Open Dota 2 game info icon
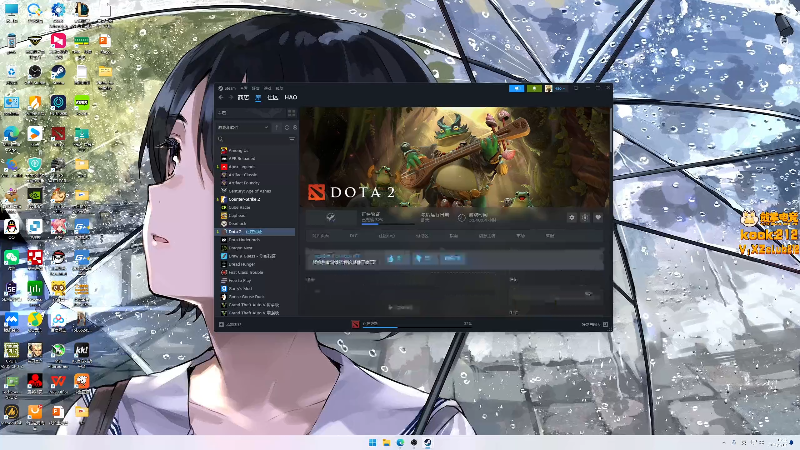Viewport: 800px width, 450px height. pyautogui.click(x=585, y=218)
